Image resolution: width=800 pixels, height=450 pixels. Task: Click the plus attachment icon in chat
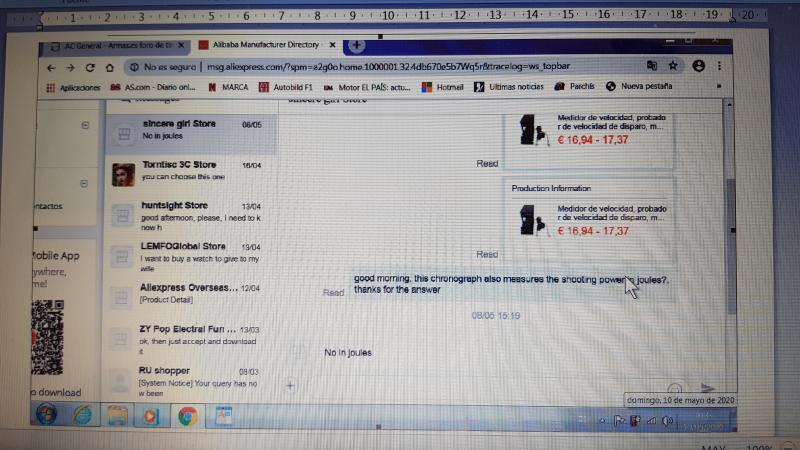pos(290,384)
